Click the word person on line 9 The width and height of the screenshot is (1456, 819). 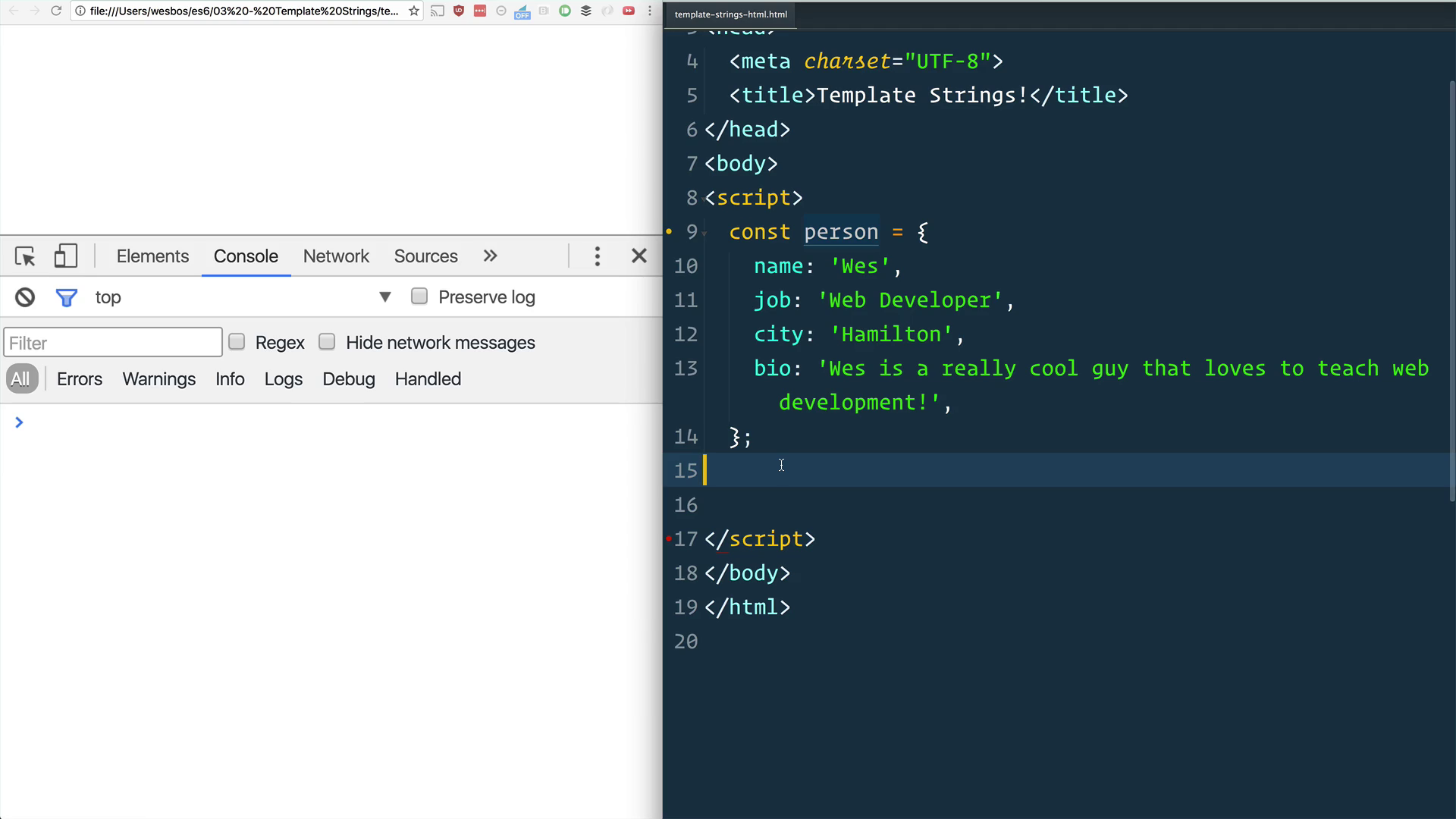(841, 232)
